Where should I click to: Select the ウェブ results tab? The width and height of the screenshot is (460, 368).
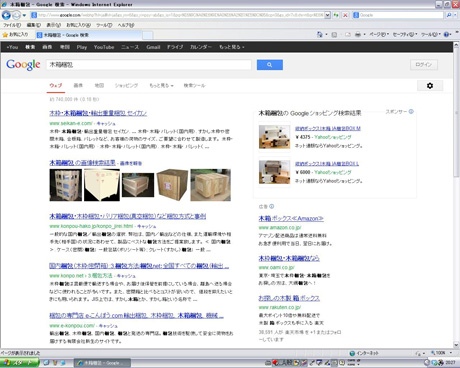tap(56, 86)
